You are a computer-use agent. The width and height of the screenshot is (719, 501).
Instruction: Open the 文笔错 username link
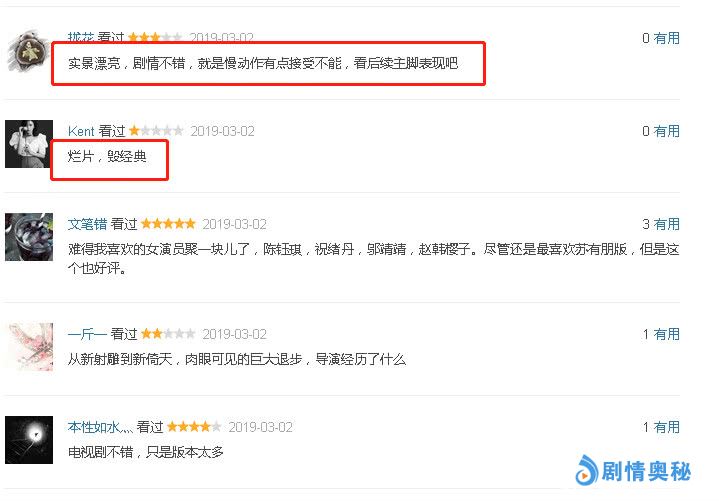click(x=87, y=224)
